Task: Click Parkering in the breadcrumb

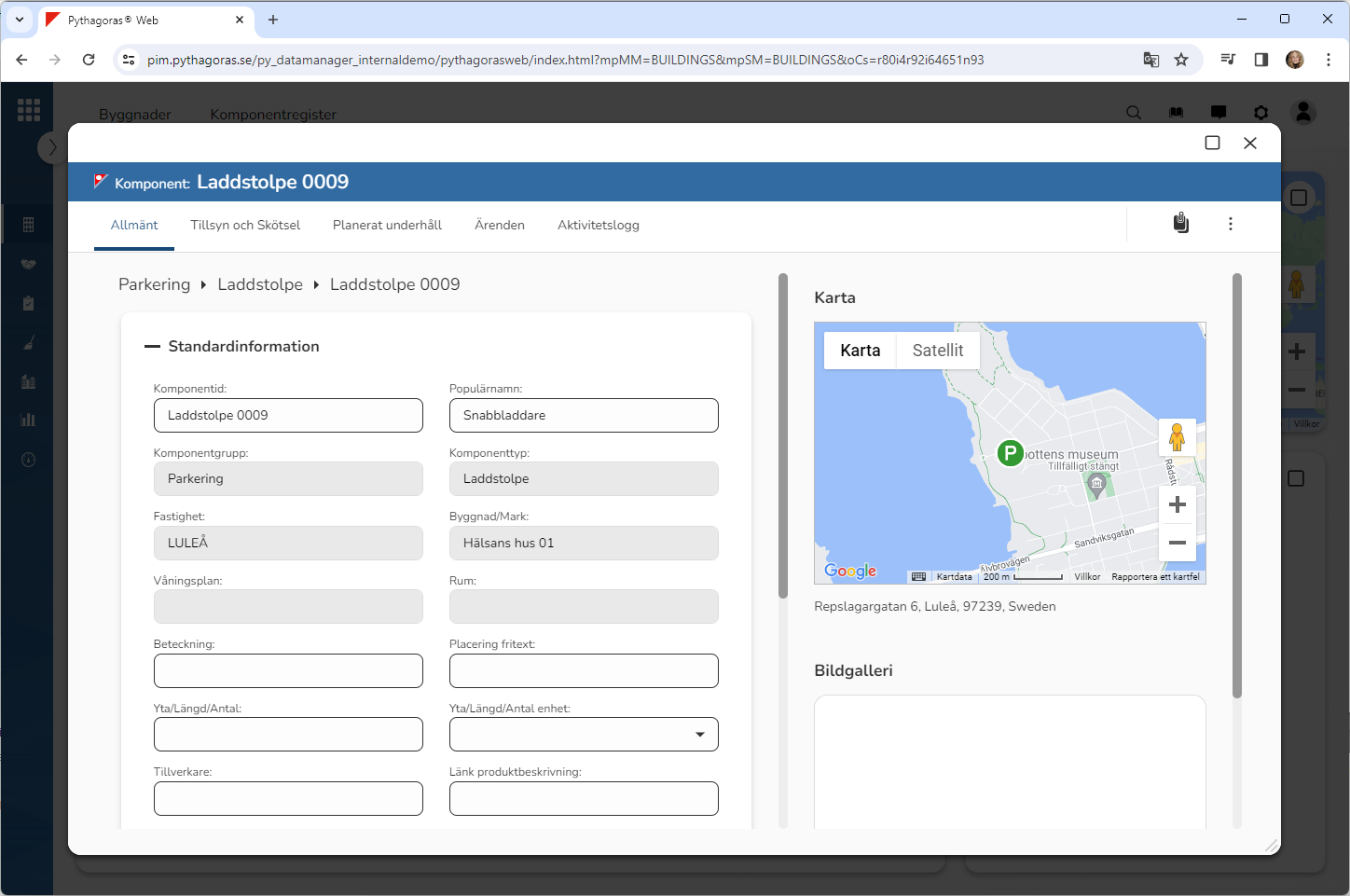Action: 154,284
